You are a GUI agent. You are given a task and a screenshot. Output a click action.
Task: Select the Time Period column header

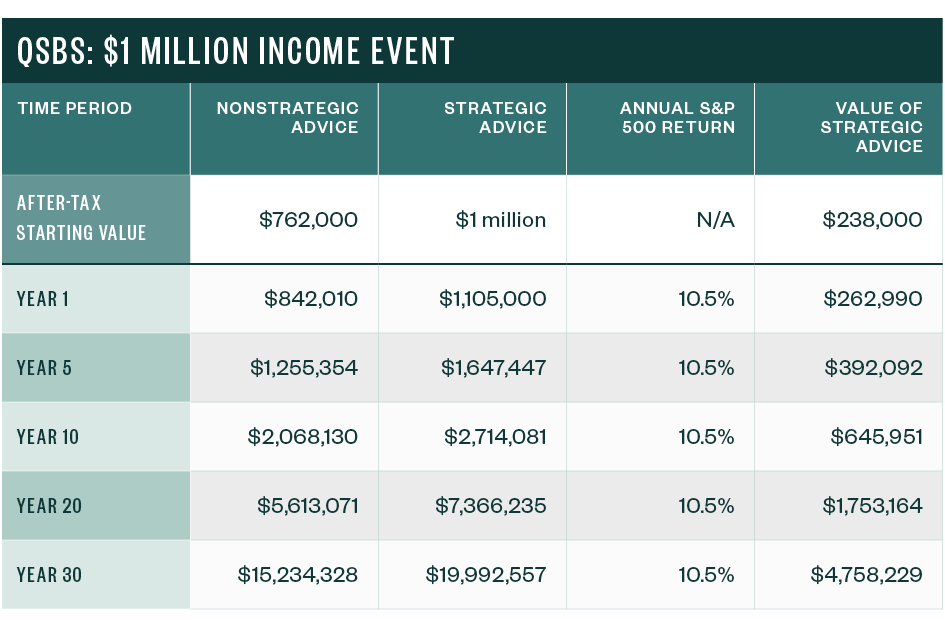pyautogui.click(x=74, y=108)
